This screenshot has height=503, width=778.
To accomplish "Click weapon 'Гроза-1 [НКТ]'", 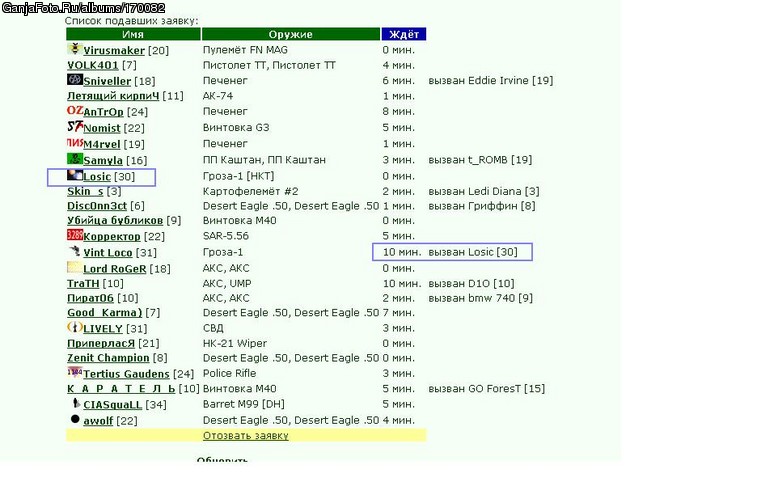I will point(239,176).
